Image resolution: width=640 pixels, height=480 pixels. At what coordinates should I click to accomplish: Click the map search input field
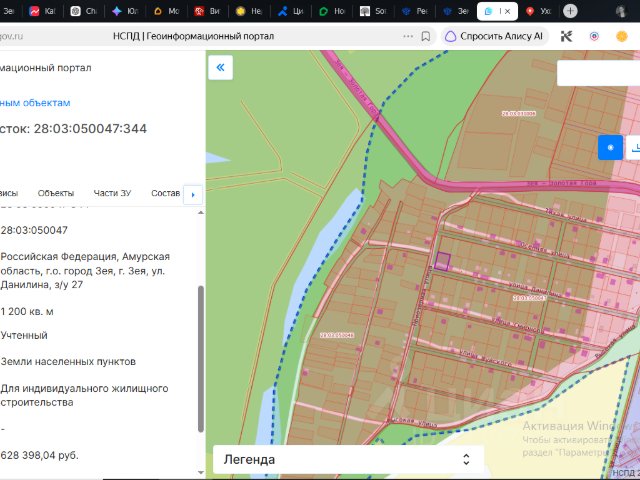click(x=598, y=73)
